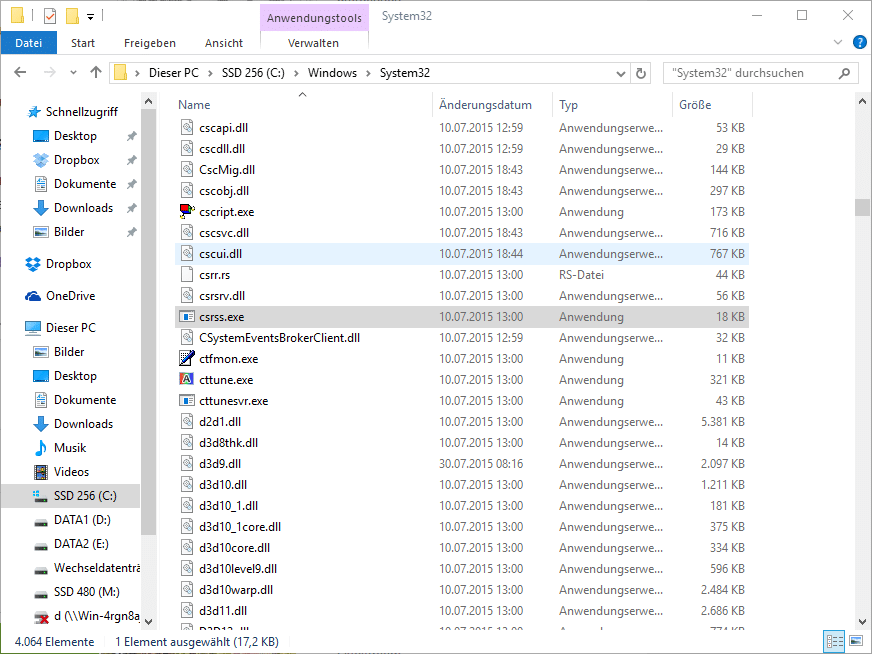Select the file cscsvc.dll
The width and height of the screenshot is (872, 654).
click(462, 232)
